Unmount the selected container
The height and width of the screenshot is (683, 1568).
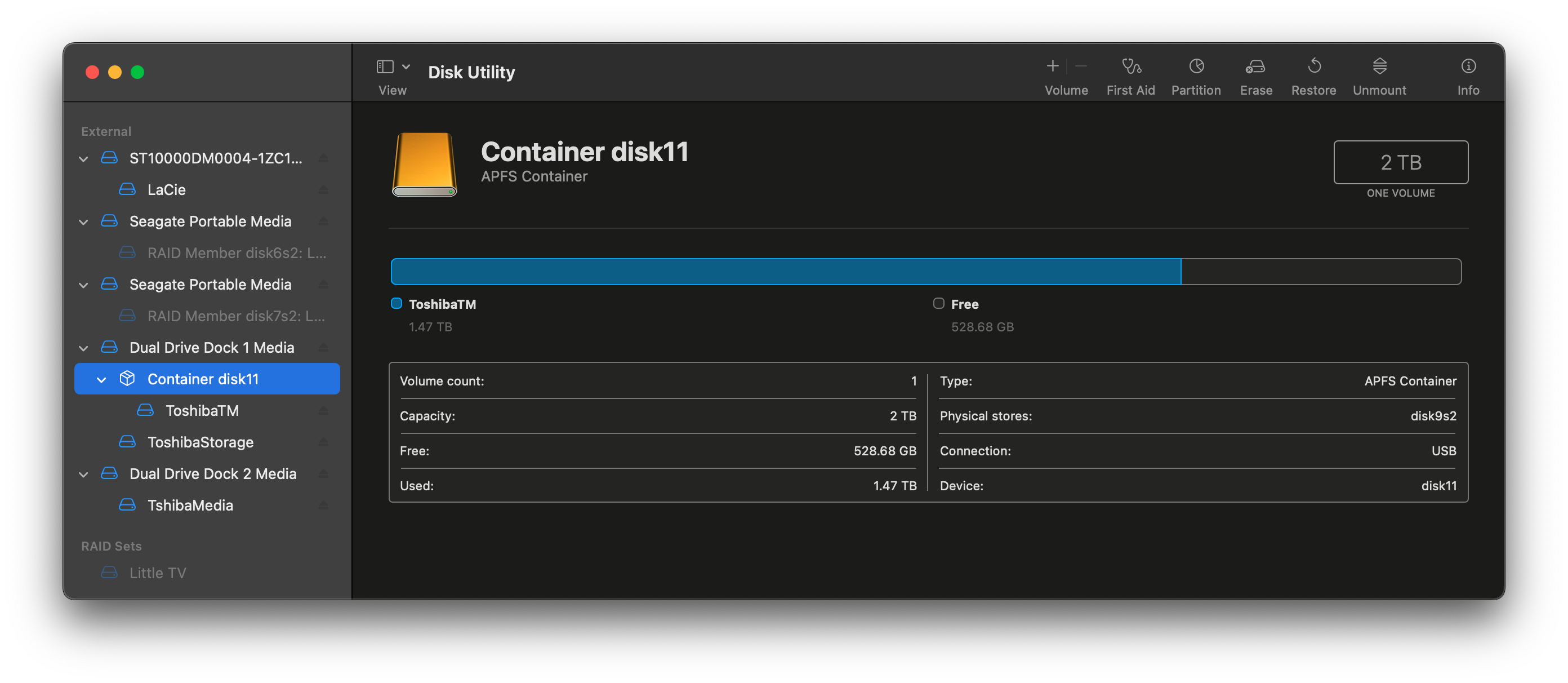[1379, 66]
